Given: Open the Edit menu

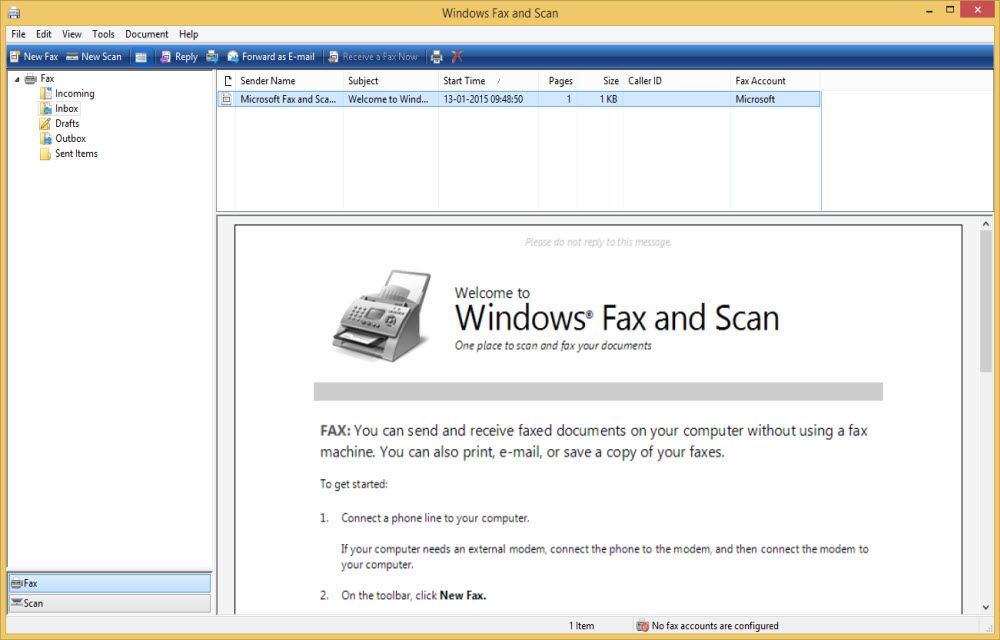Looking at the screenshot, I should tap(43, 34).
